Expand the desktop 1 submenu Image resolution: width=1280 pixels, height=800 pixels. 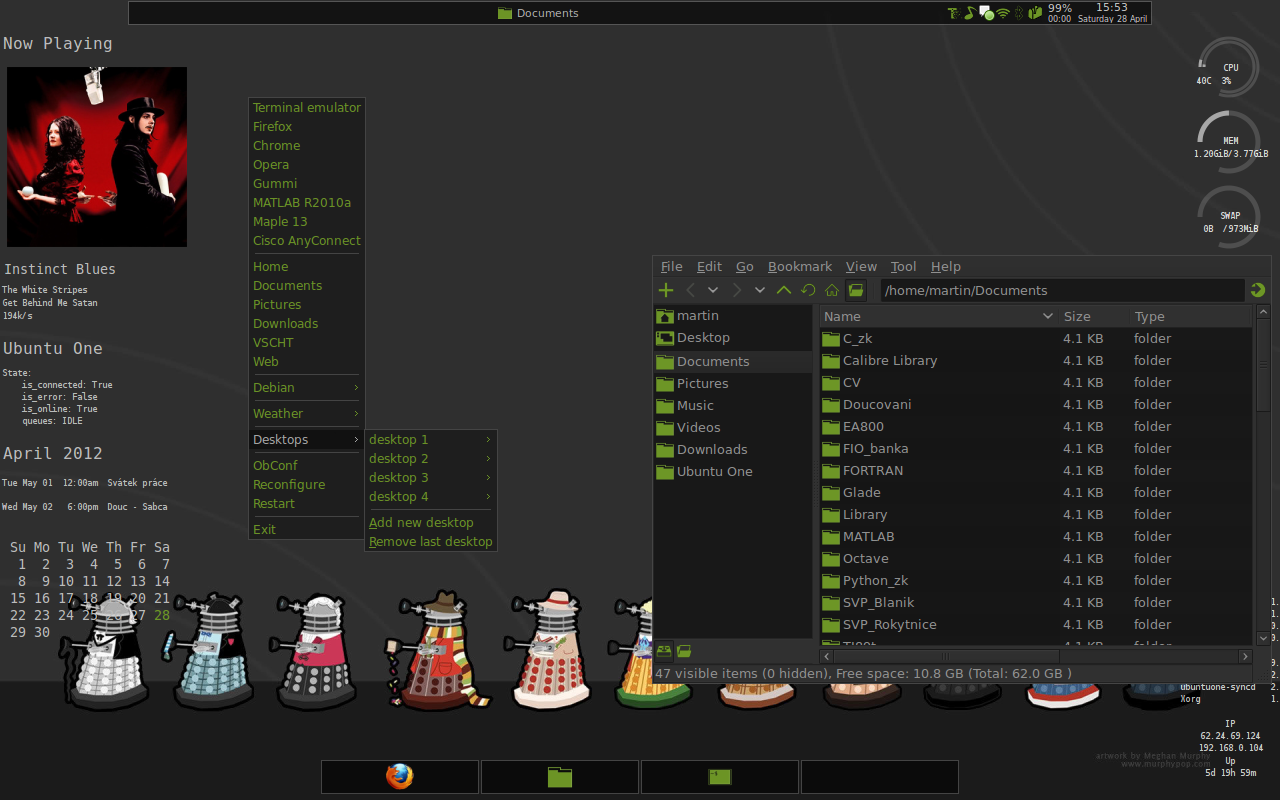coord(431,439)
